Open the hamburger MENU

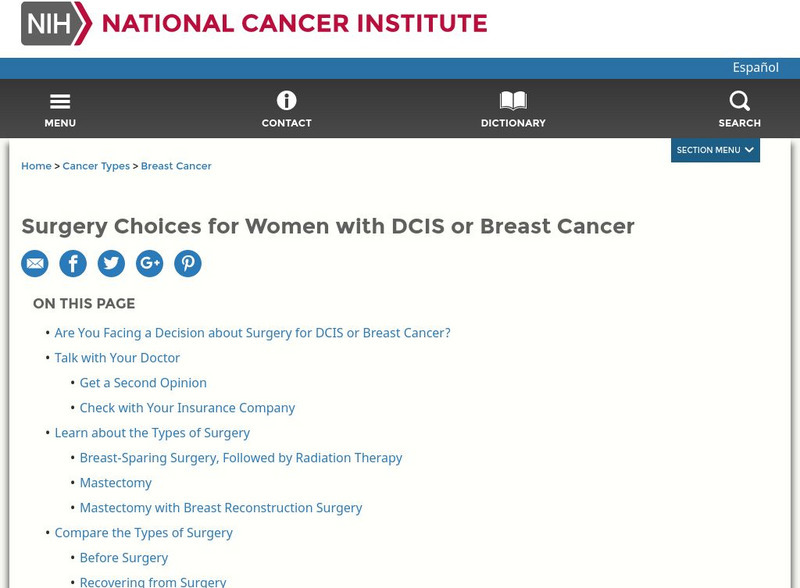click(60, 107)
